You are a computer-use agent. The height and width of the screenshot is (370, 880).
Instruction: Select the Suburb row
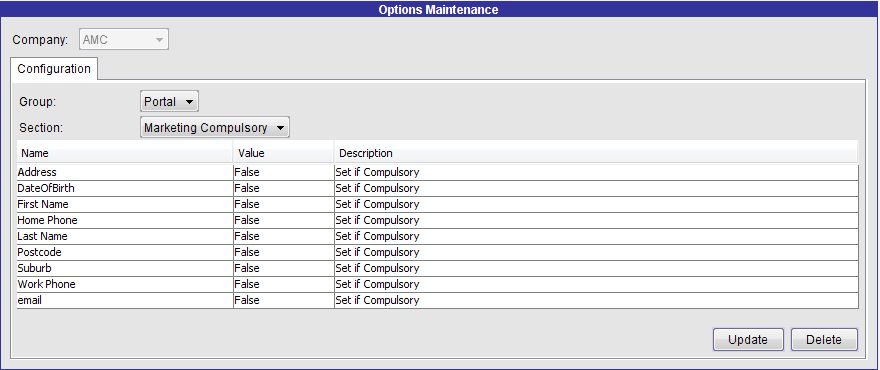point(437,268)
